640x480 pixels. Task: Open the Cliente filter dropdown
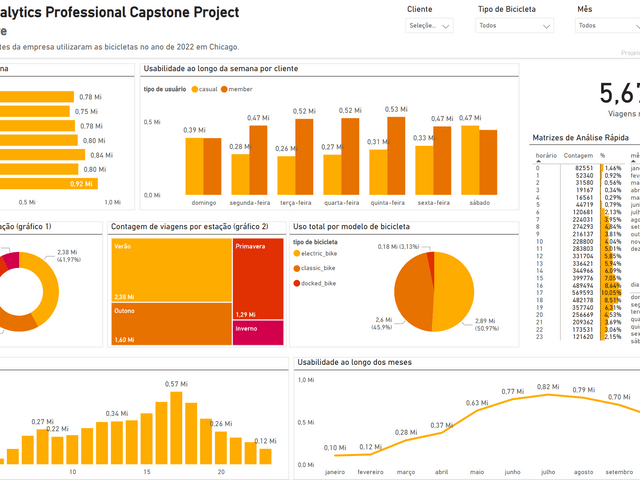coord(429,26)
